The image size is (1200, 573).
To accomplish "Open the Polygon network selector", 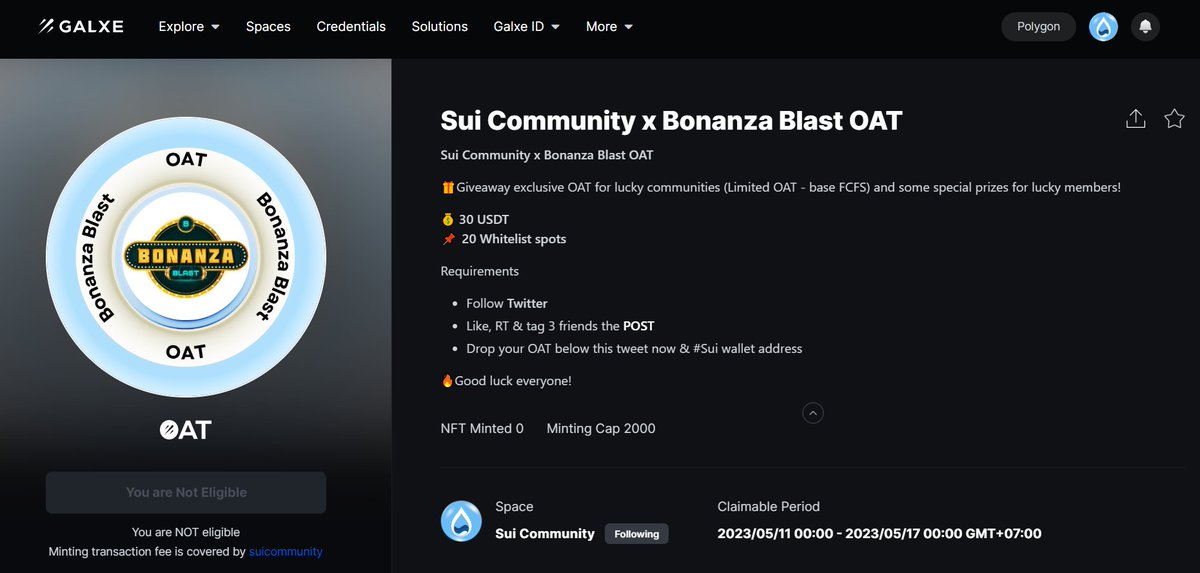I will coord(1038,27).
